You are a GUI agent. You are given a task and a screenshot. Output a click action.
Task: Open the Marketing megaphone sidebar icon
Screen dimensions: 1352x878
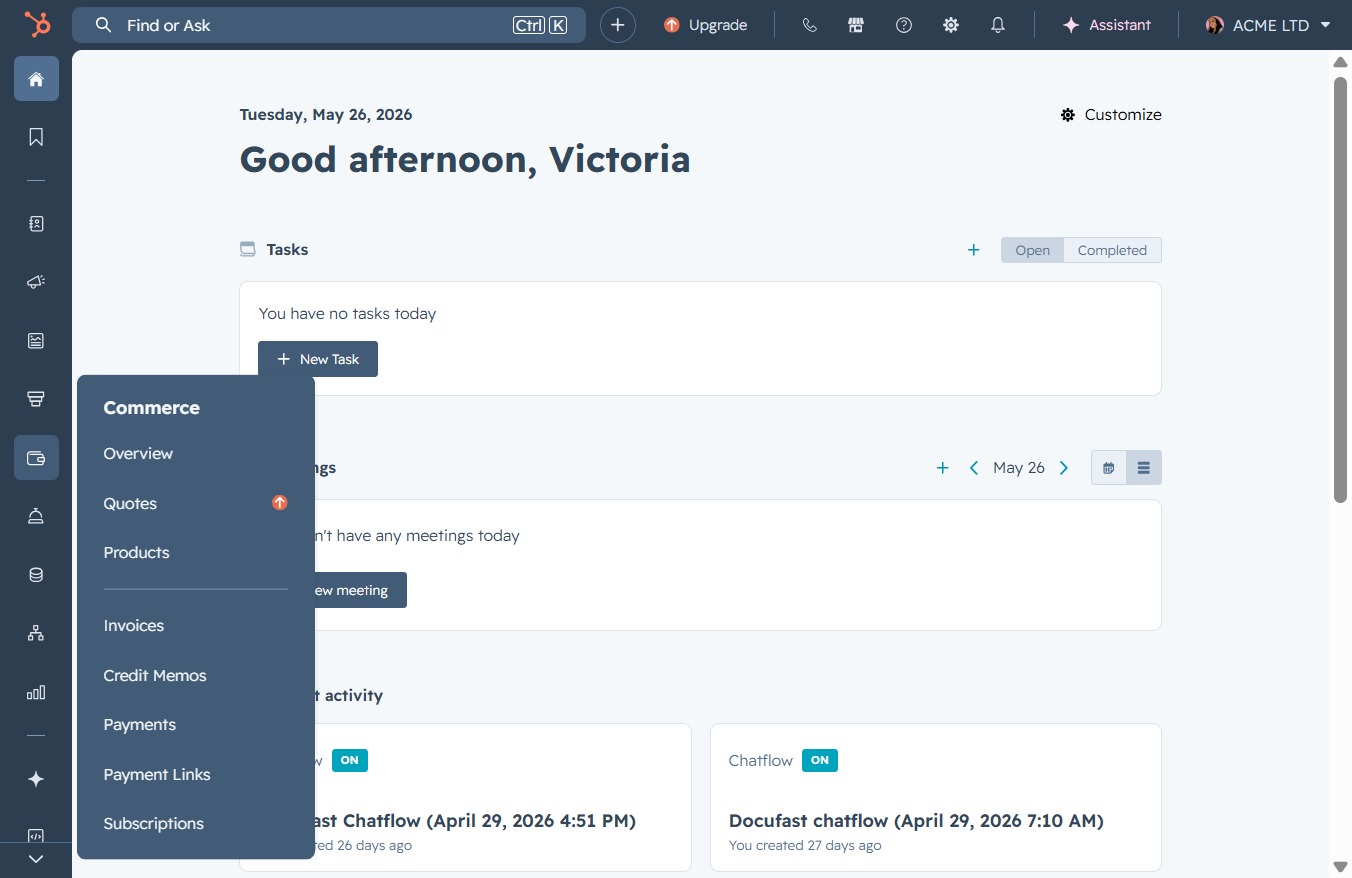pyautogui.click(x=36, y=283)
